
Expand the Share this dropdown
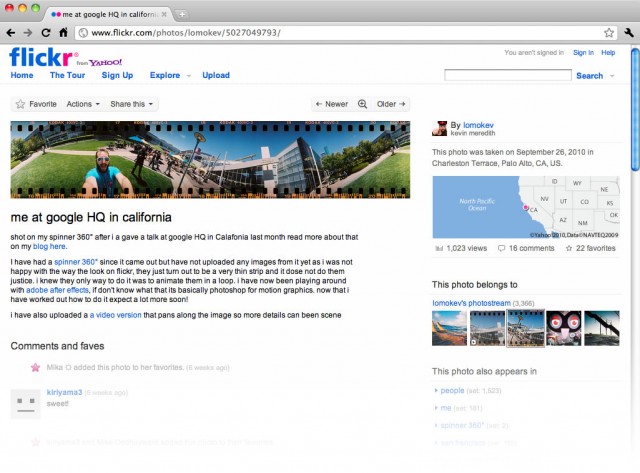132,104
